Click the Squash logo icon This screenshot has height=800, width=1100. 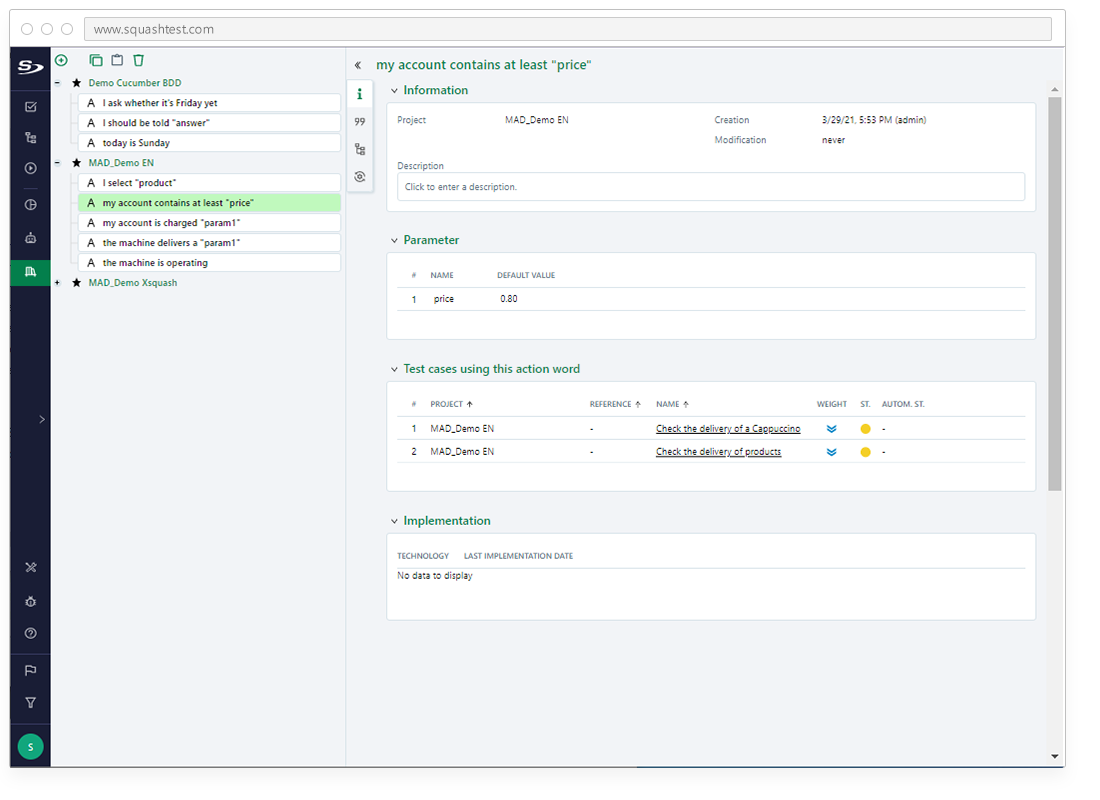click(x=30, y=67)
